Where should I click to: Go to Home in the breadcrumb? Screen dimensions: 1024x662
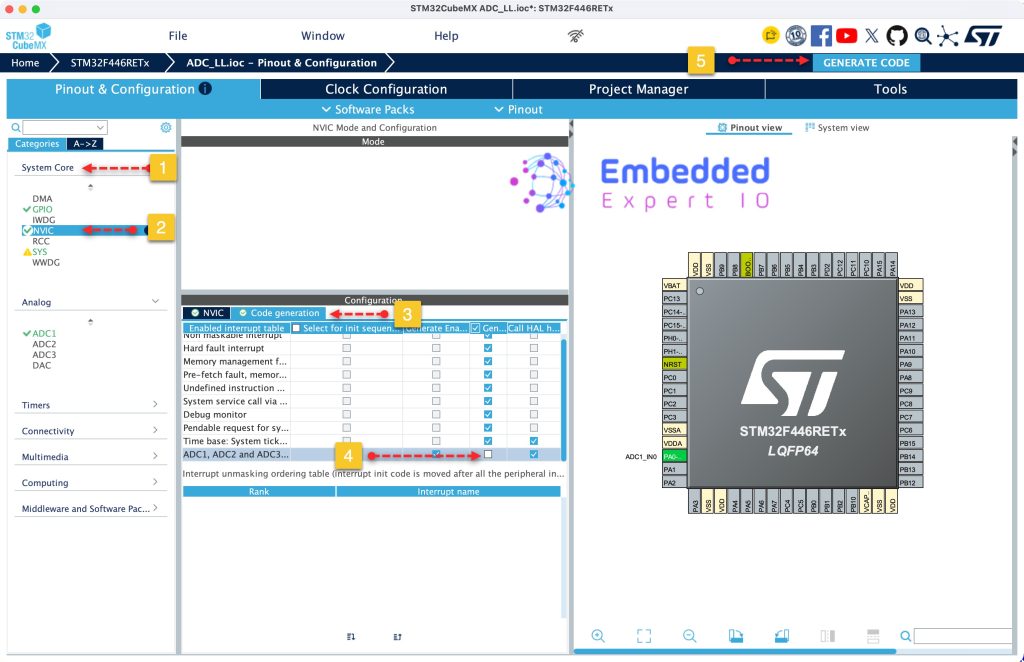coord(25,63)
